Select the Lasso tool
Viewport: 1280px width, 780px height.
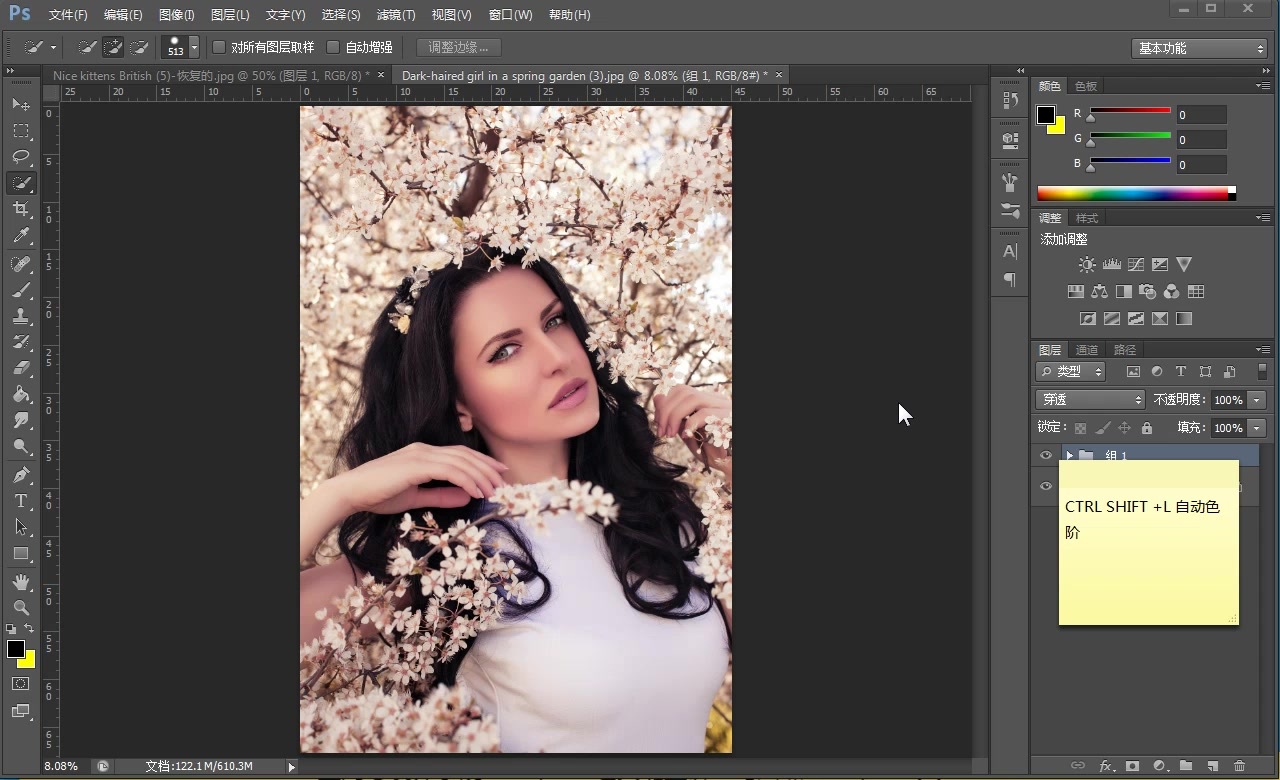click(21, 157)
